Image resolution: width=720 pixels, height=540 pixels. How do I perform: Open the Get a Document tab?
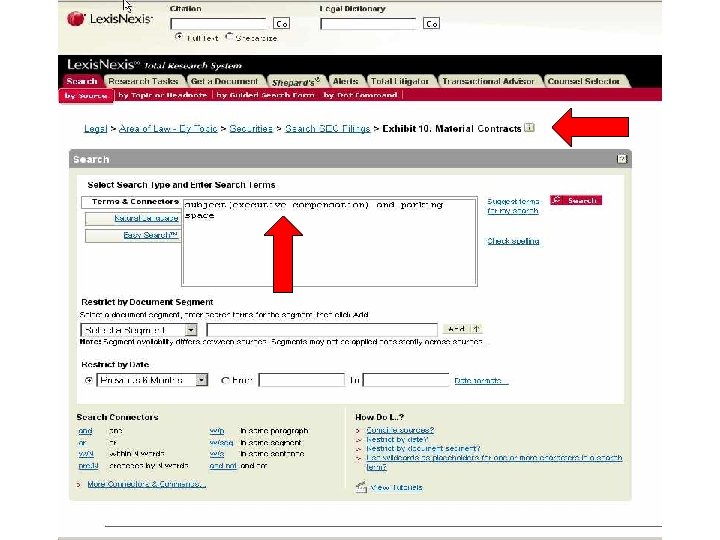tap(224, 81)
